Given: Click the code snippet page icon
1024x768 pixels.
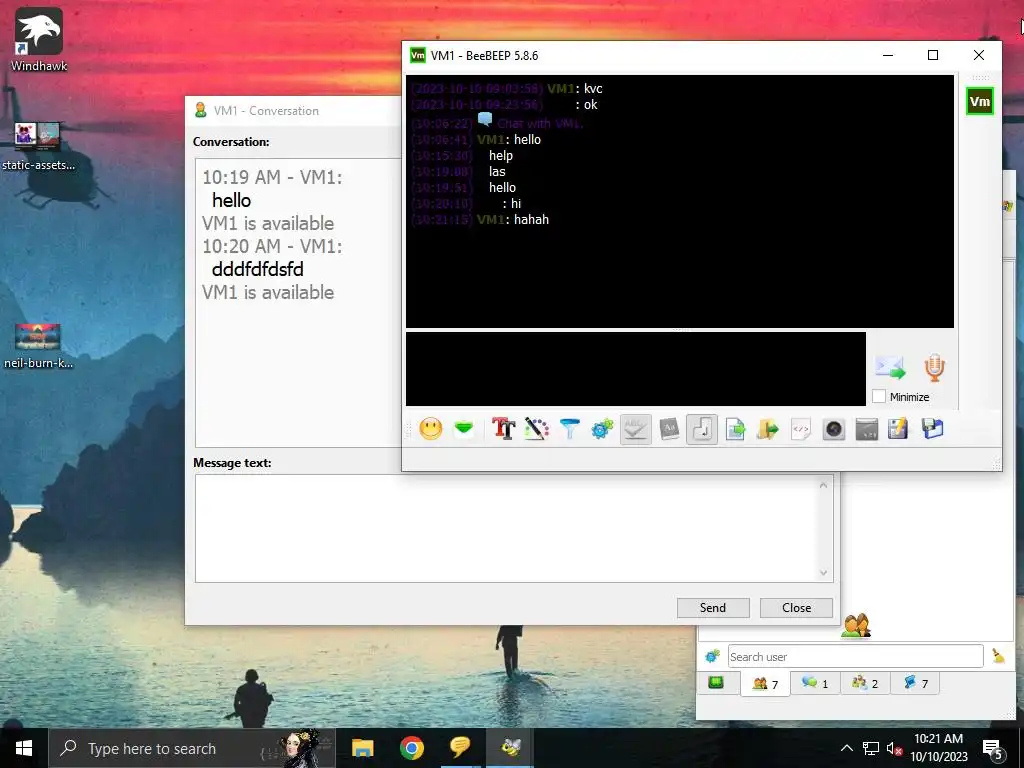Looking at the screenshot, I should coord(801,429).
